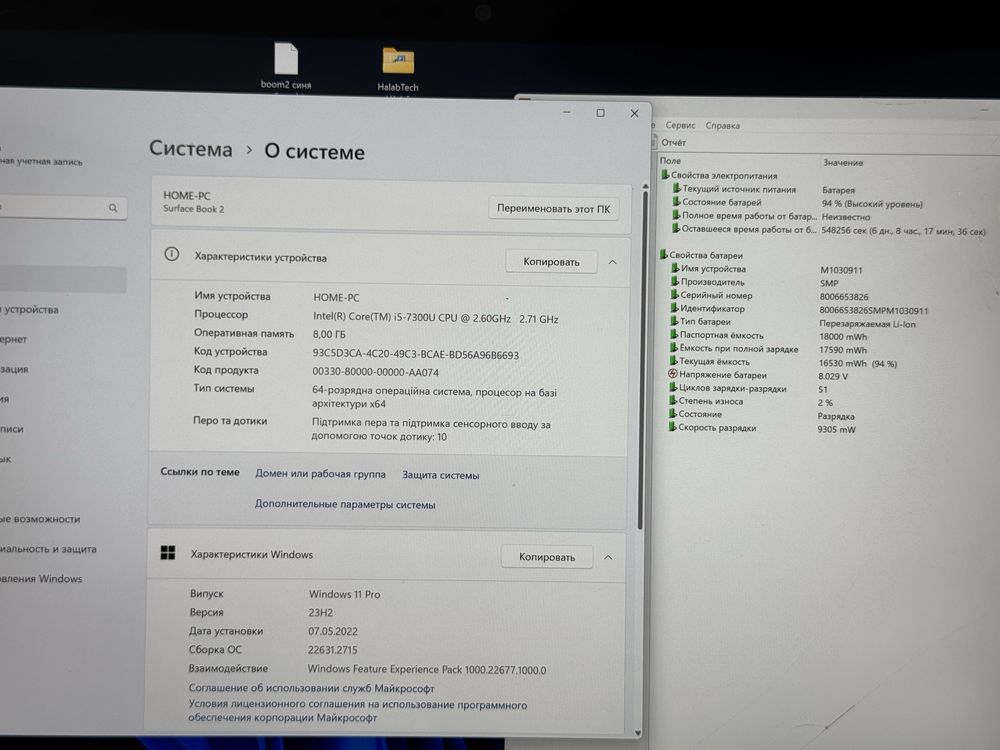Select the Отчёт toolbar item

673,142
